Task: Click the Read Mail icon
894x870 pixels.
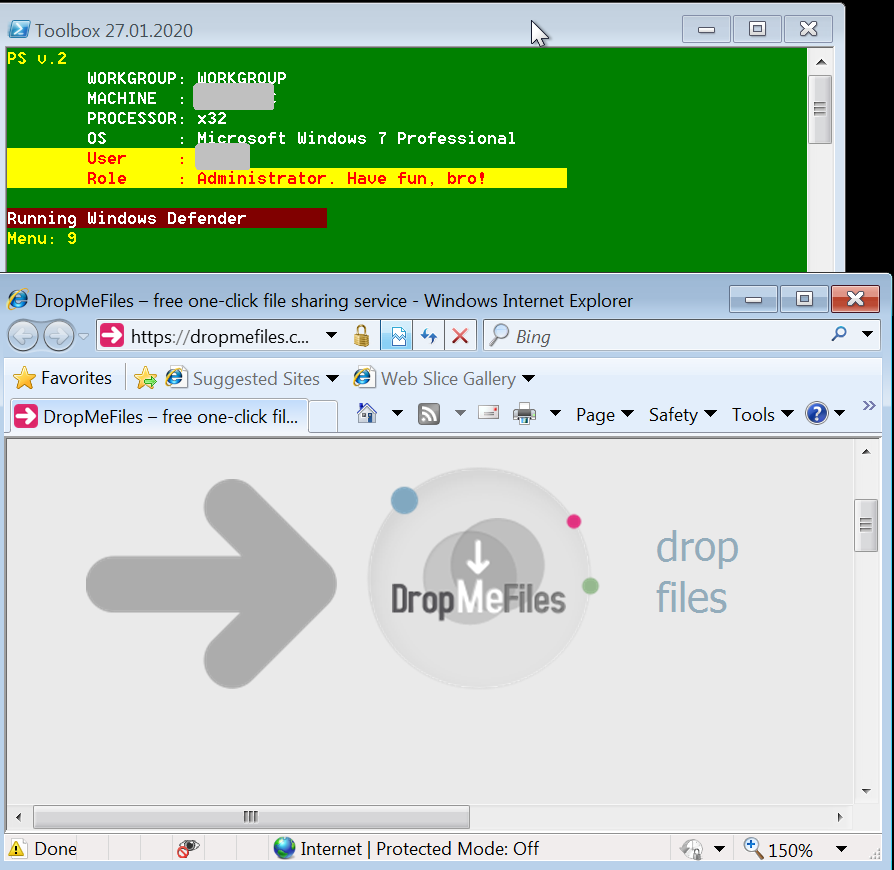Action: point(489,413)
